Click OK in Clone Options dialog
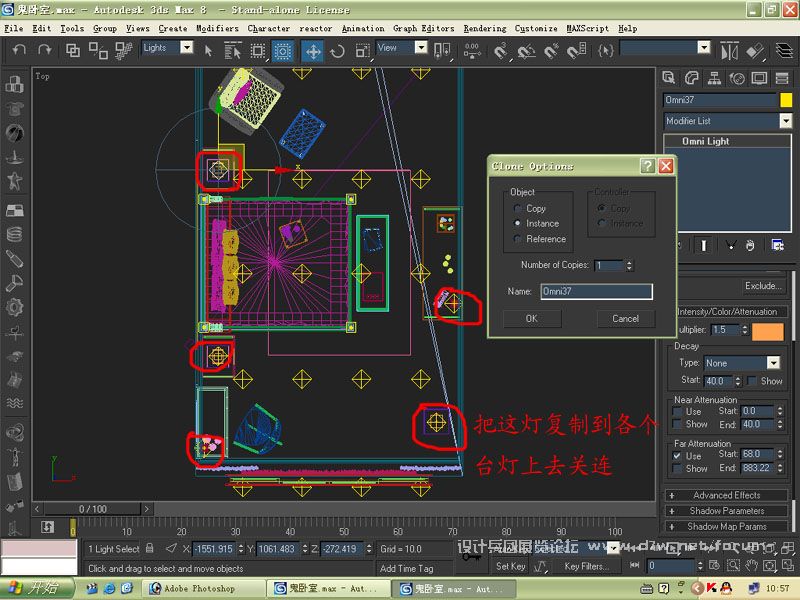The width and height of the screenshot is (800, 600). click(x=532, y=318)
